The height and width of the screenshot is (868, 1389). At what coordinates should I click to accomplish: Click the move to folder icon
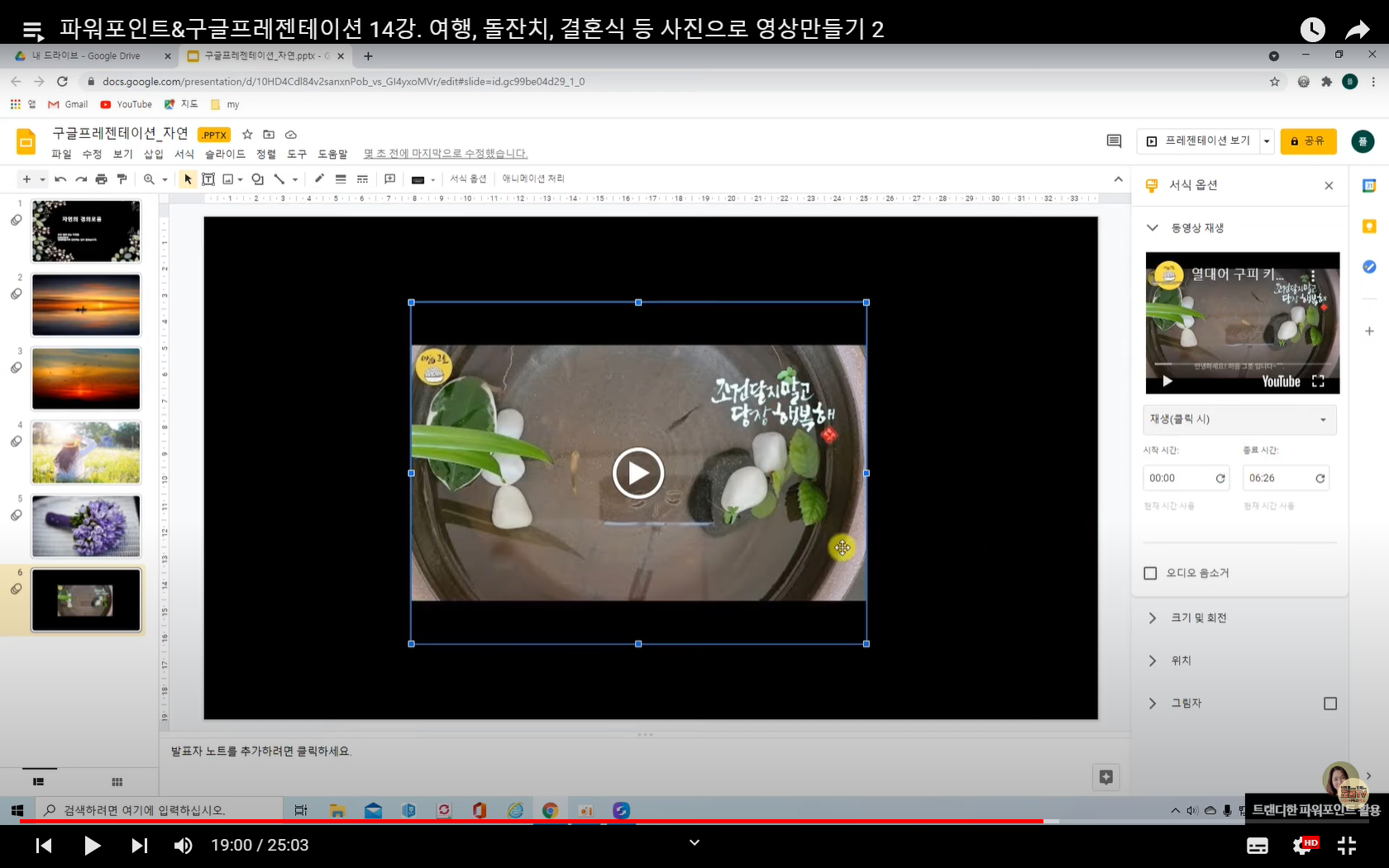269,134
